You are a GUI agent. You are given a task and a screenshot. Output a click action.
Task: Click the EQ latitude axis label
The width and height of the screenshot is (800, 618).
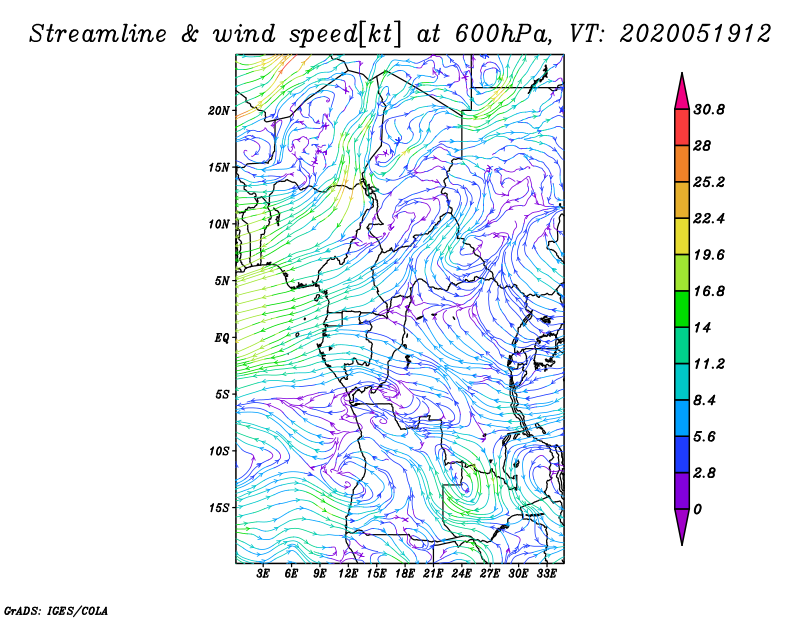pos(222,337)
